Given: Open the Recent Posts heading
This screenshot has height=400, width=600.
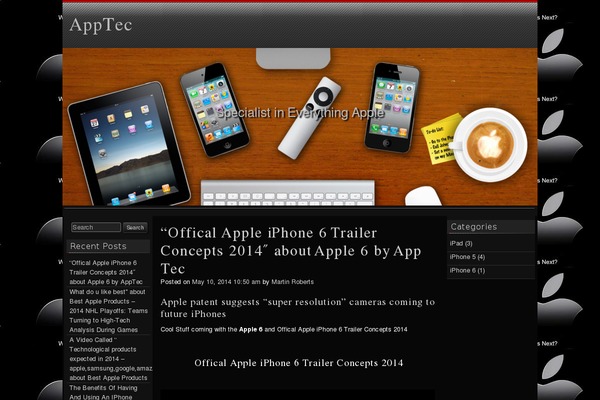Looking at the screenshot, I should click(98, 246).
